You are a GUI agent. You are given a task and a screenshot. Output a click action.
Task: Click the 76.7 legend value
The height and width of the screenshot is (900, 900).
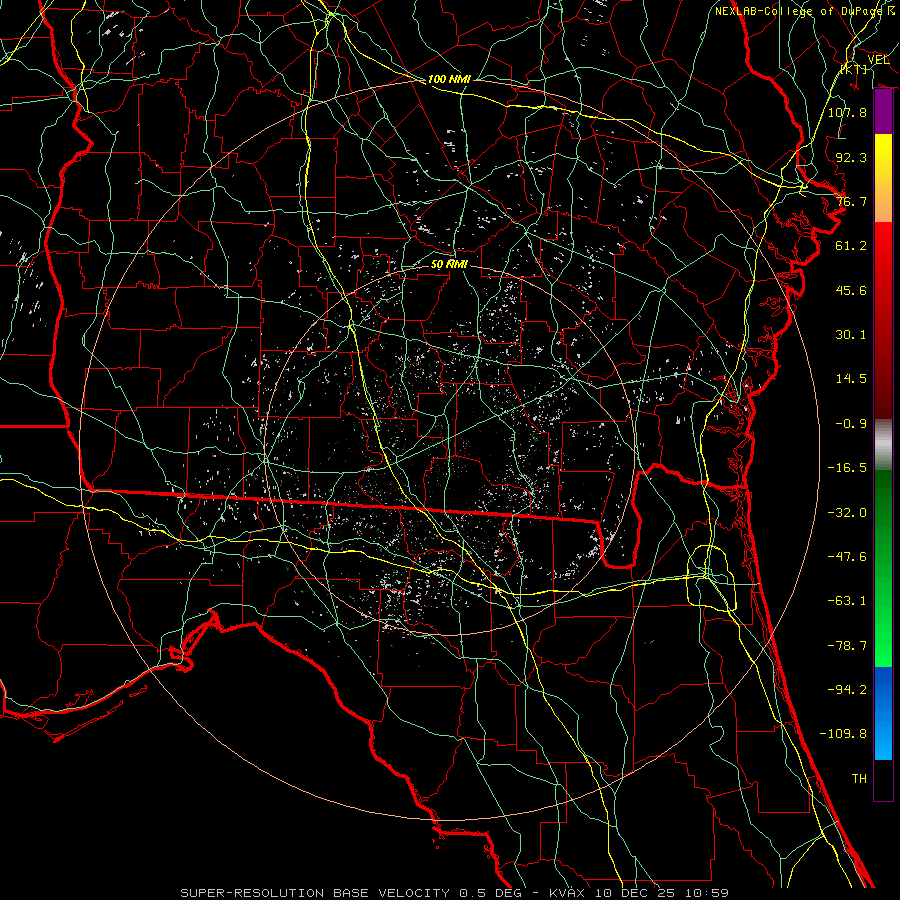pyautogui.click(x=851, y=201)
